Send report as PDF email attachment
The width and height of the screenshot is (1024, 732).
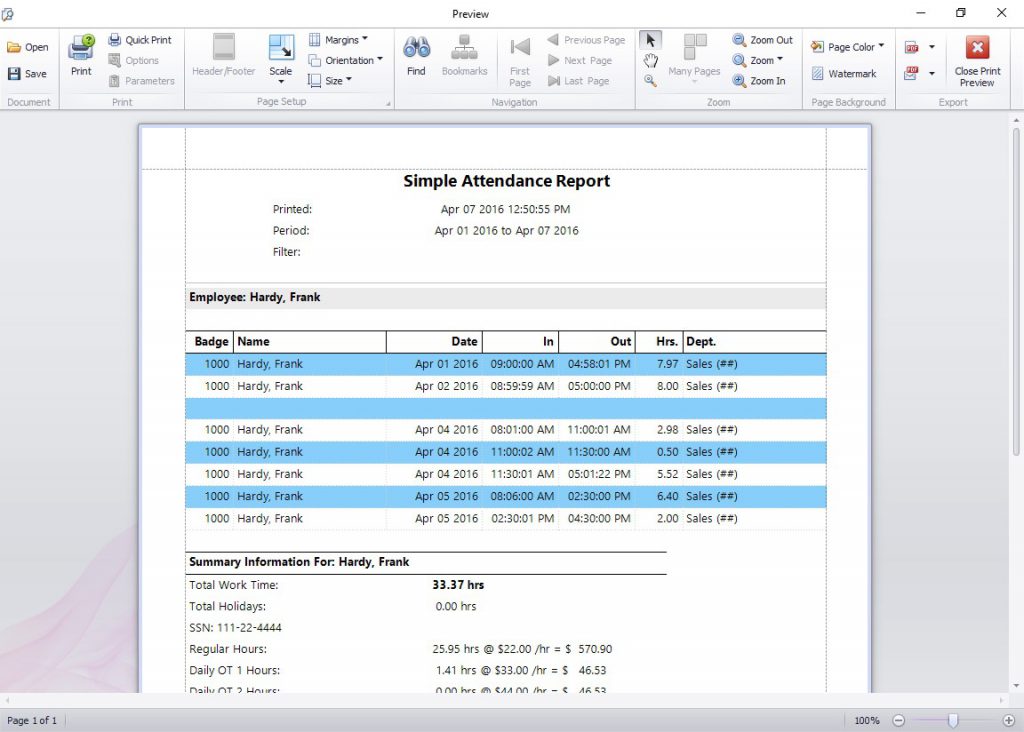[x=913, y=72]
